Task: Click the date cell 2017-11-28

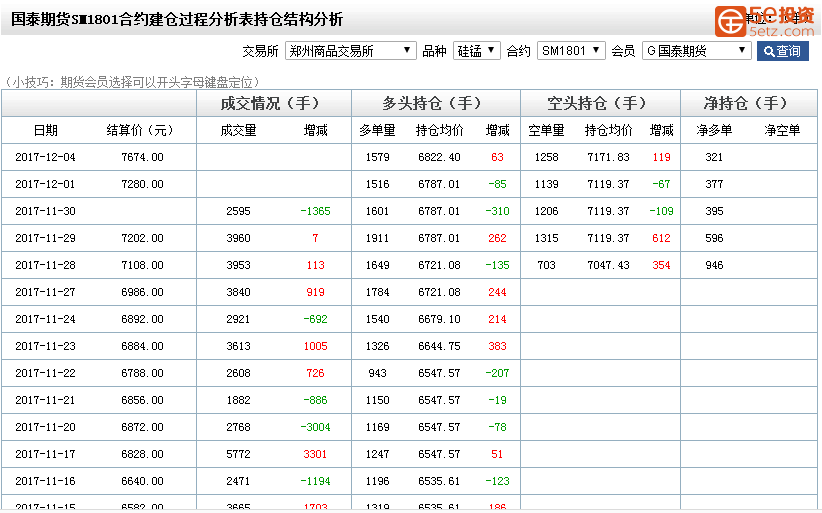Action: [x=45, y=265]
